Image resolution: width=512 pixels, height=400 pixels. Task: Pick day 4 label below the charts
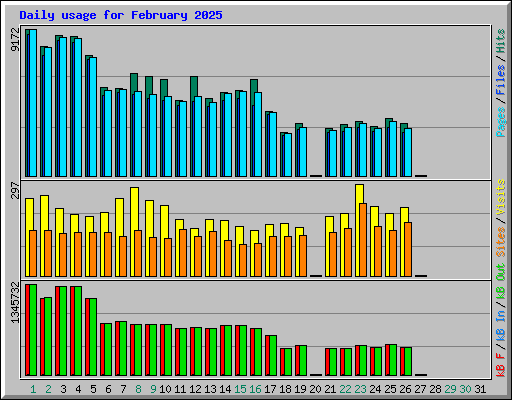pos(78,389)
